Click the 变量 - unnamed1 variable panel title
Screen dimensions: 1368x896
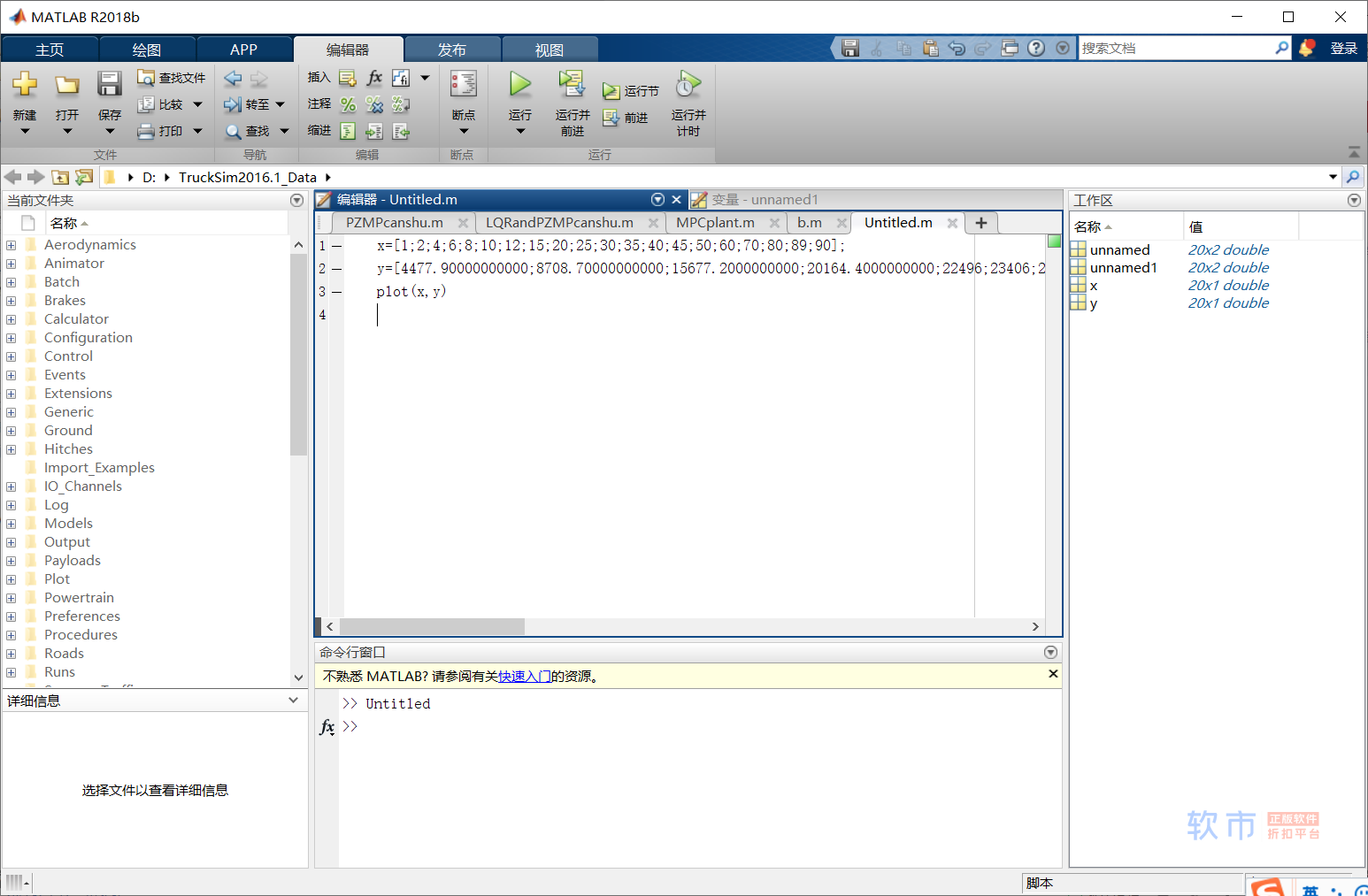[x=765, y=200]
